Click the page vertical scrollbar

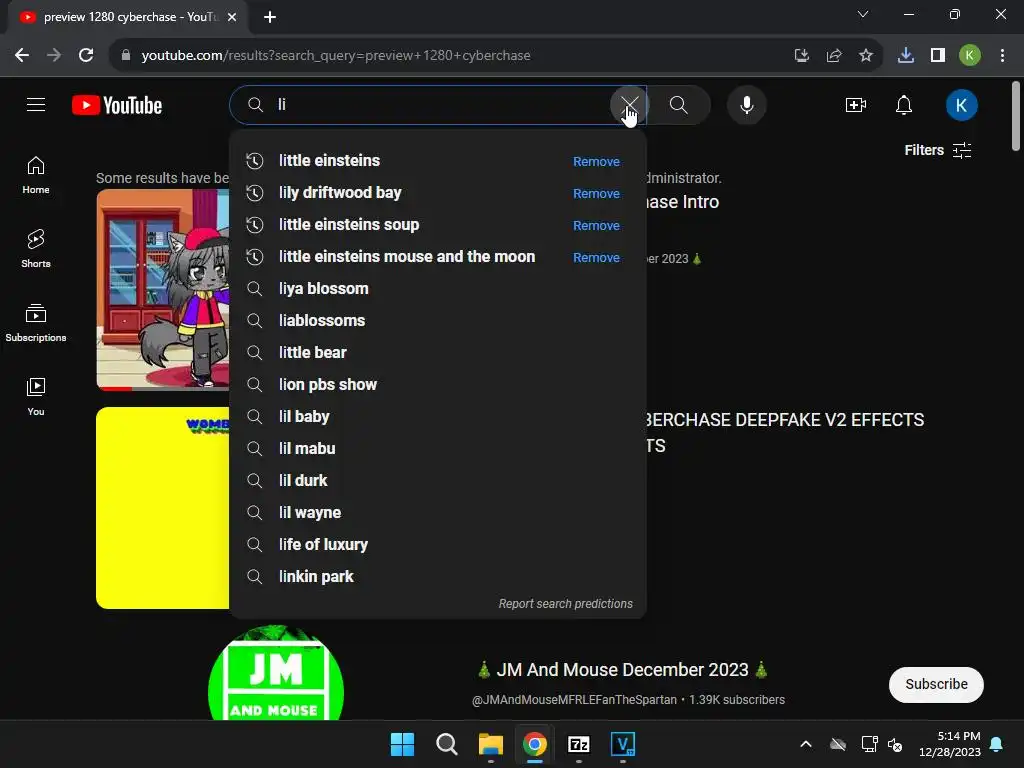click(x=1016, y=116)
